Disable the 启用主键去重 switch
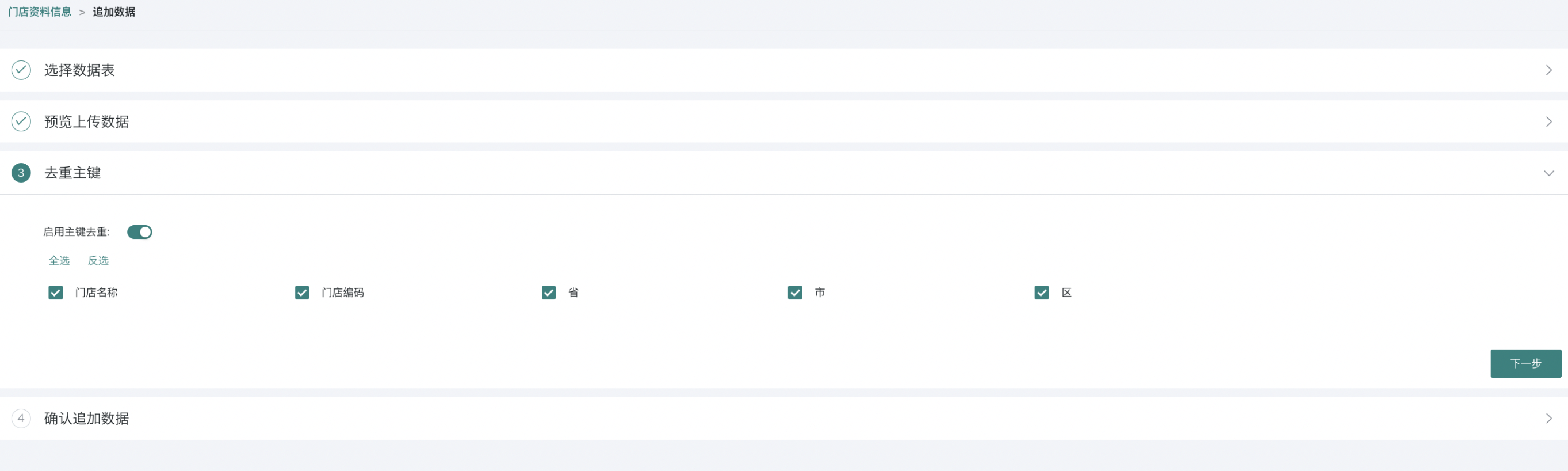Screen dimensions: 1568x471 click(139, 231)
